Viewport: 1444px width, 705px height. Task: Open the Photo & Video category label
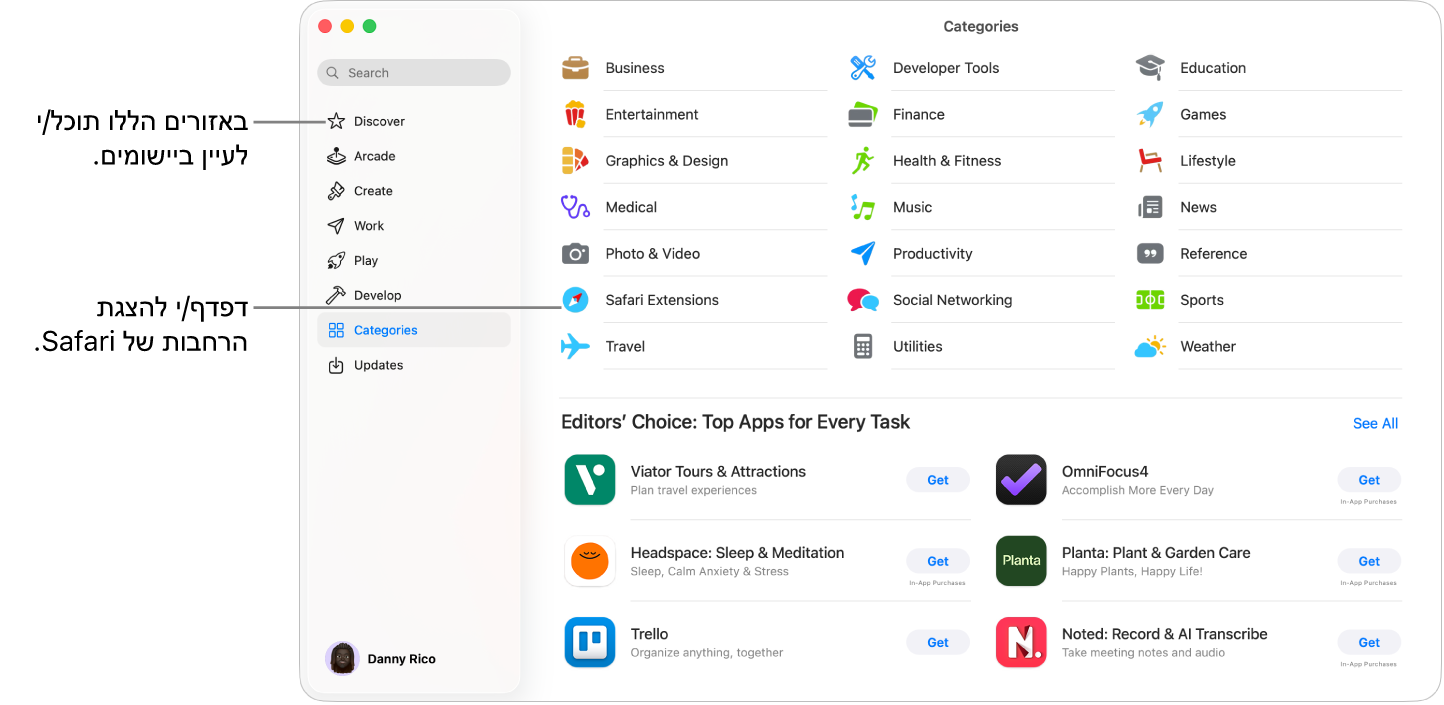point(653,254)
